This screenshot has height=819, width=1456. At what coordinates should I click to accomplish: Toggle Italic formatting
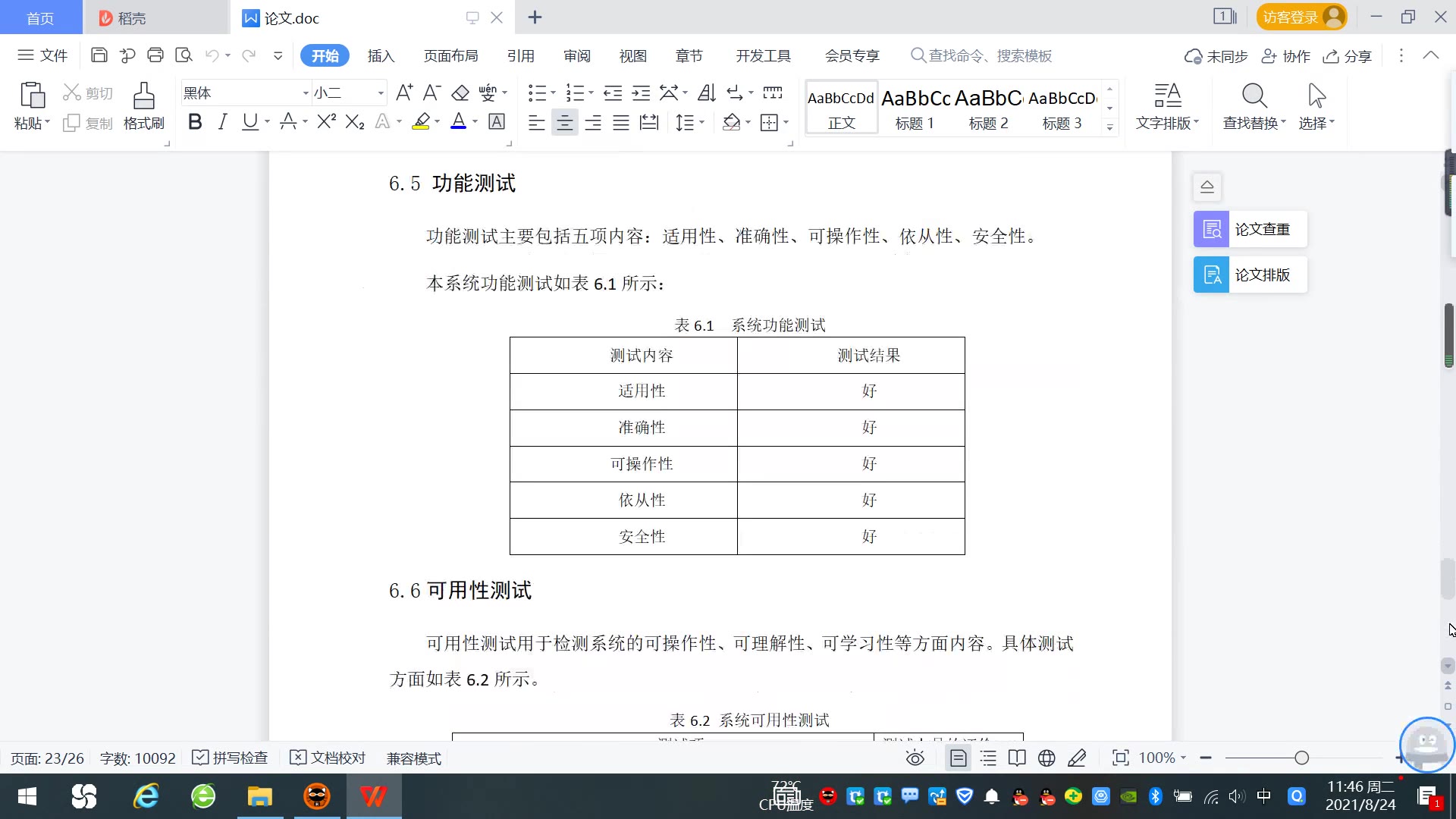pos(222,121)
